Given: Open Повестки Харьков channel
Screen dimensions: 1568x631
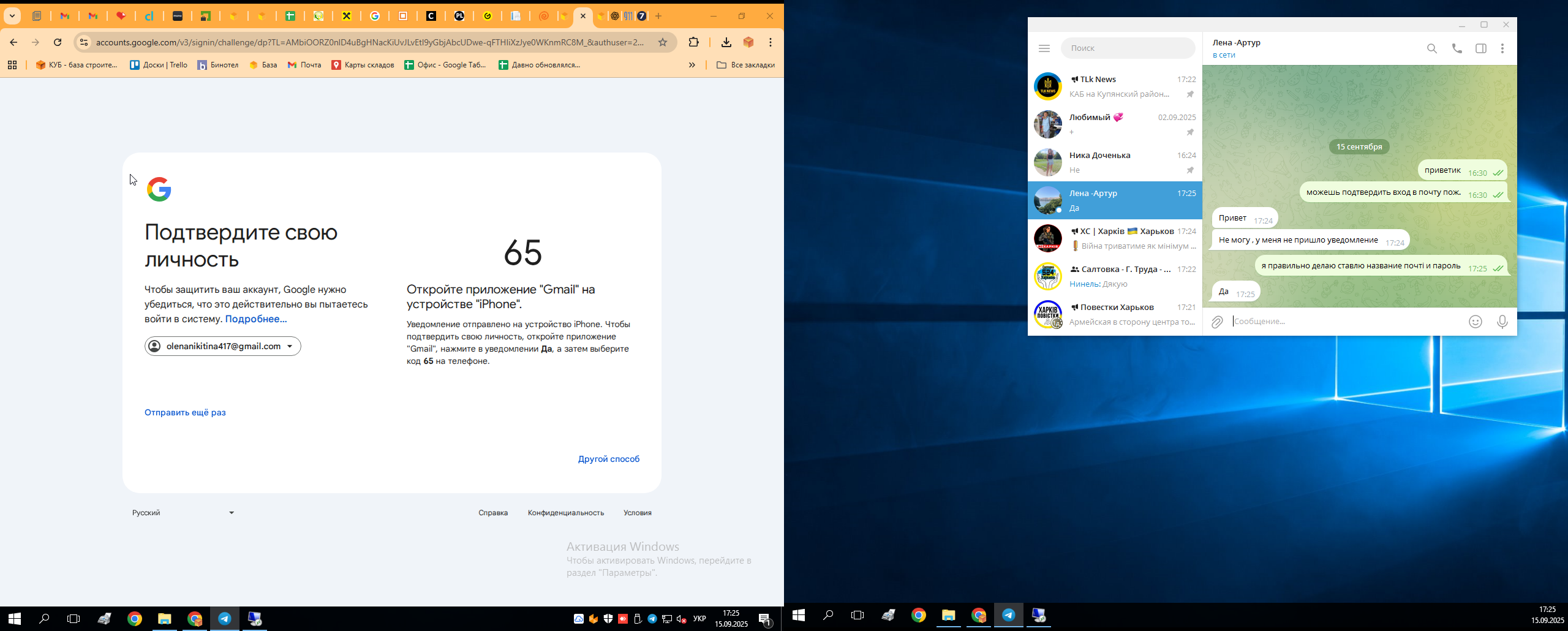Looking at the screenshot, I should click(1115, 314).
